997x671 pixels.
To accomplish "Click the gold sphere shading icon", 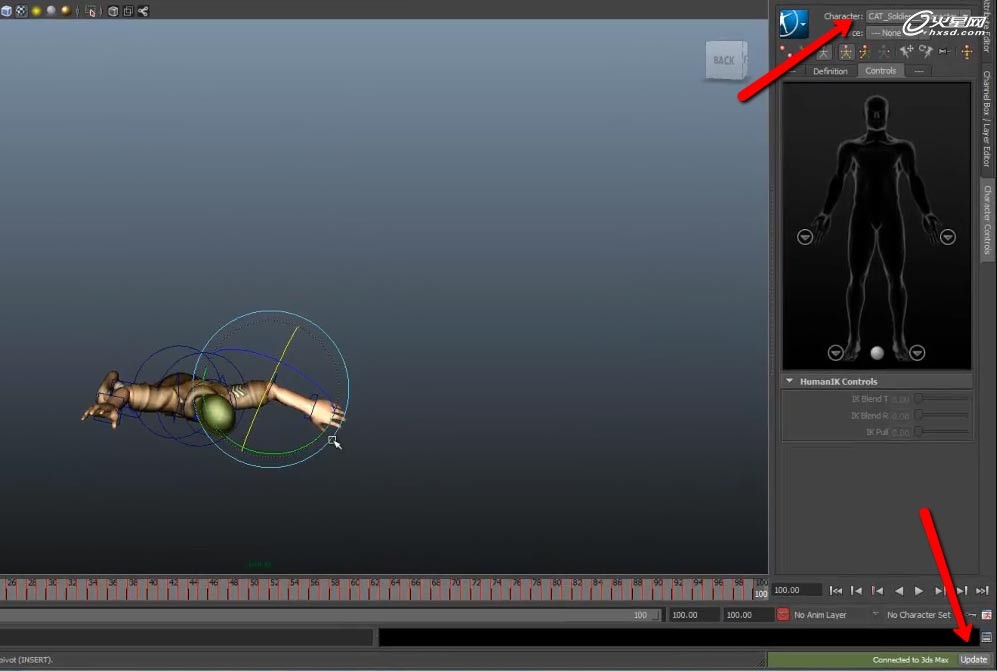I will (x=65, y=11).
